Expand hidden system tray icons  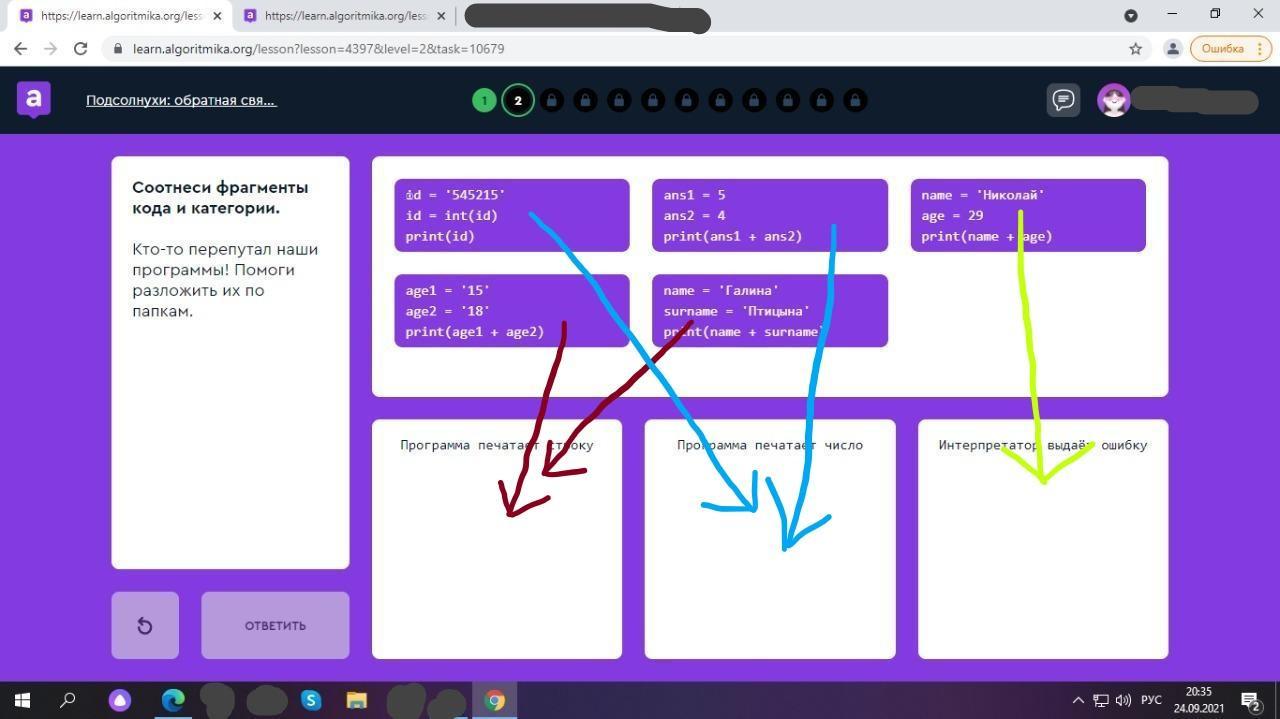click(1077, 700)
